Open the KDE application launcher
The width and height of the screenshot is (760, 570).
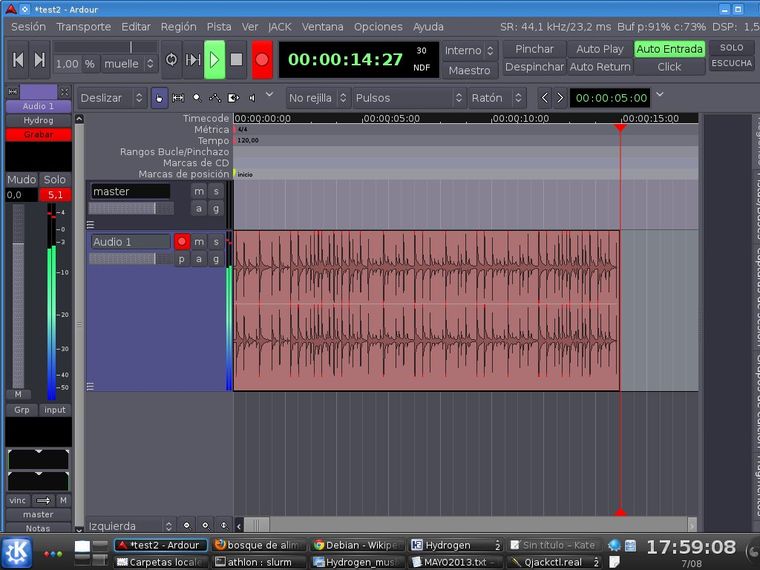click(x=16, y=553)
